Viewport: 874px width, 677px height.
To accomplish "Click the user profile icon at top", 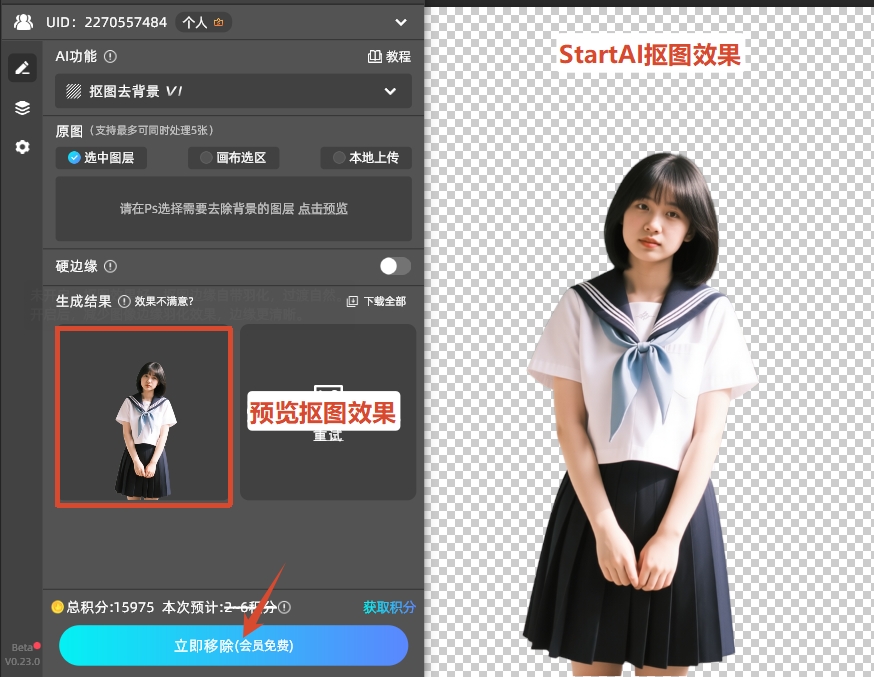I will pyautogui.click(x=23, y=21).
